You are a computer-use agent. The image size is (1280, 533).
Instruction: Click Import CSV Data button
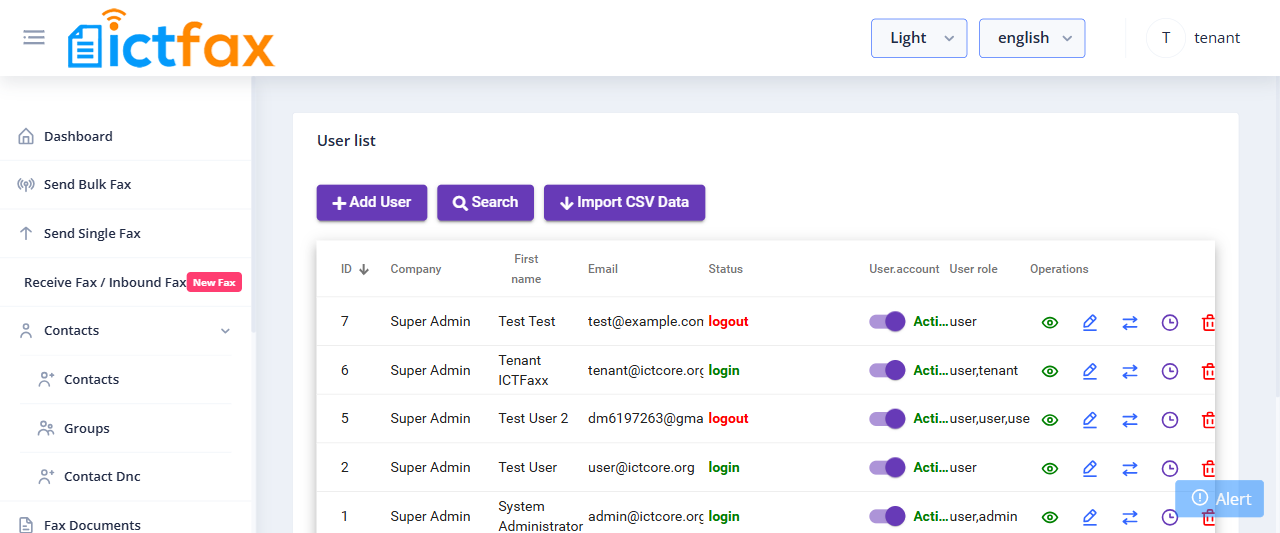[624, 202]
